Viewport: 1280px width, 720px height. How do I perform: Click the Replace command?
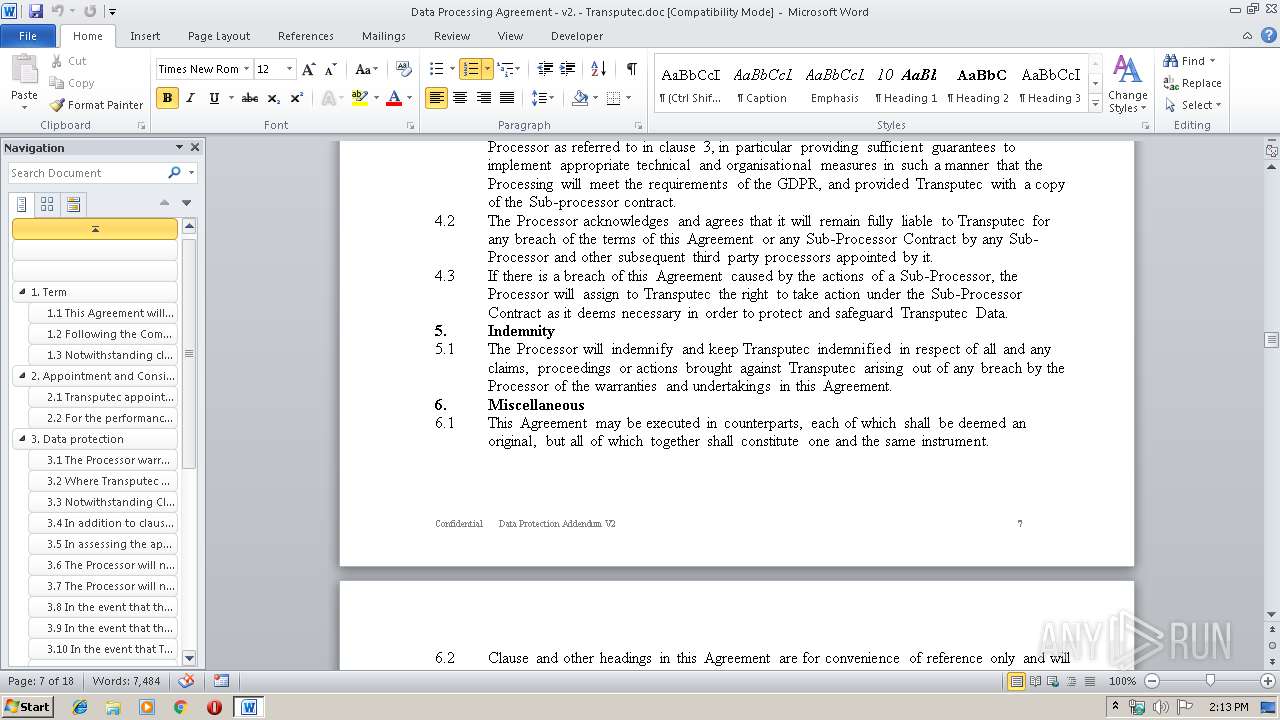[x=1192, y=83]
